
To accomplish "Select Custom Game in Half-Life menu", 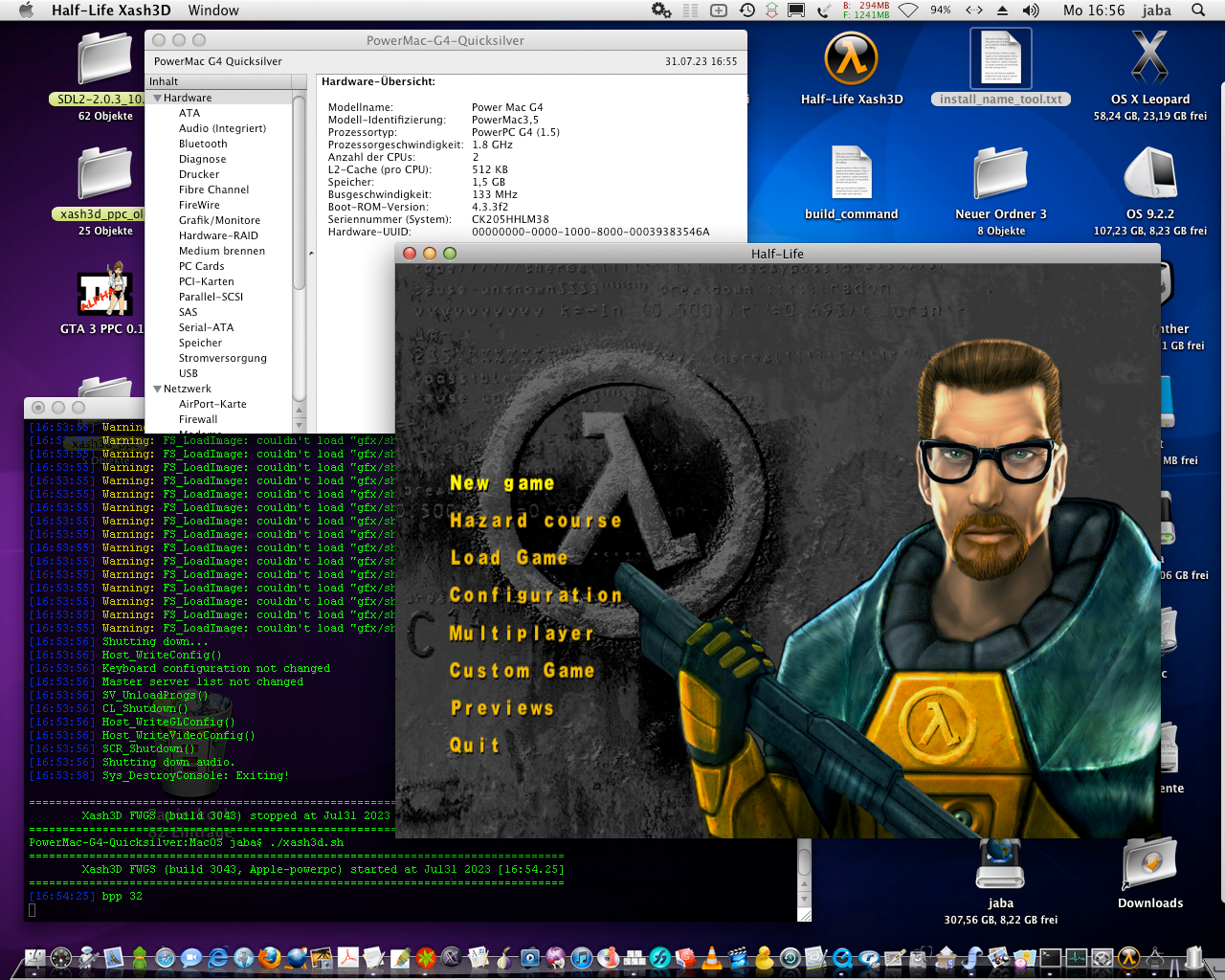I will pyautogui.click(x=523, y=671).
